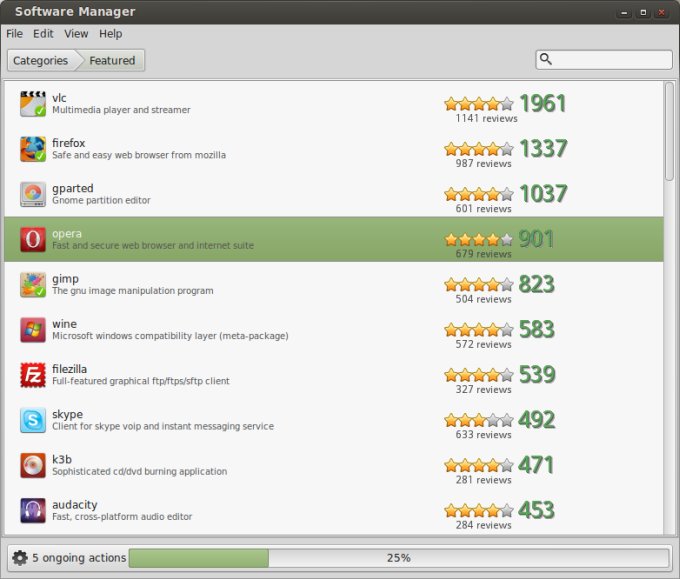Screen dimensions: 680x579
Task: Click the VLC media player icon
Action: [x=33, y=103]
